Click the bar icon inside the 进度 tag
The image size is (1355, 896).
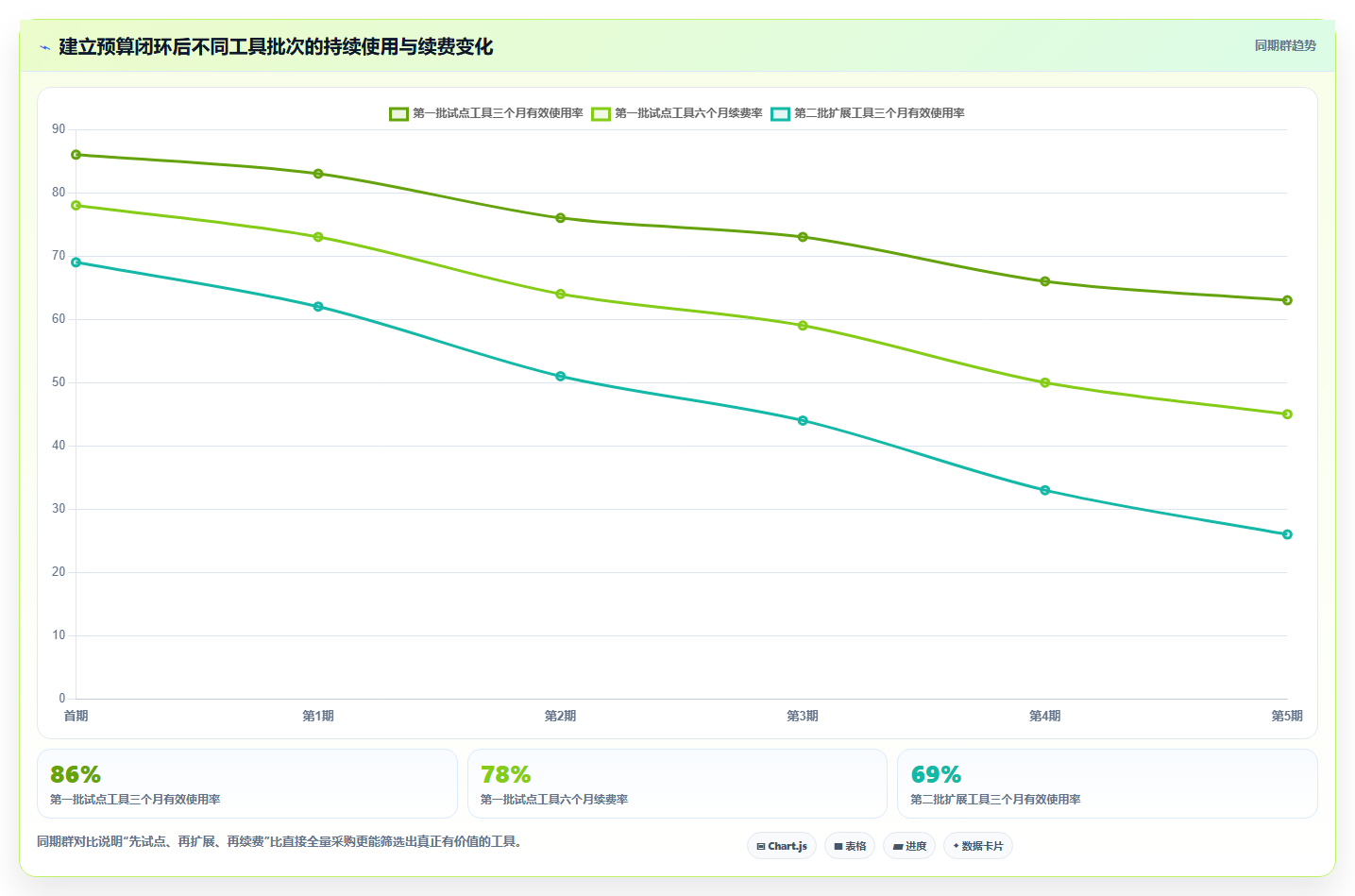[x=898, y=847]
